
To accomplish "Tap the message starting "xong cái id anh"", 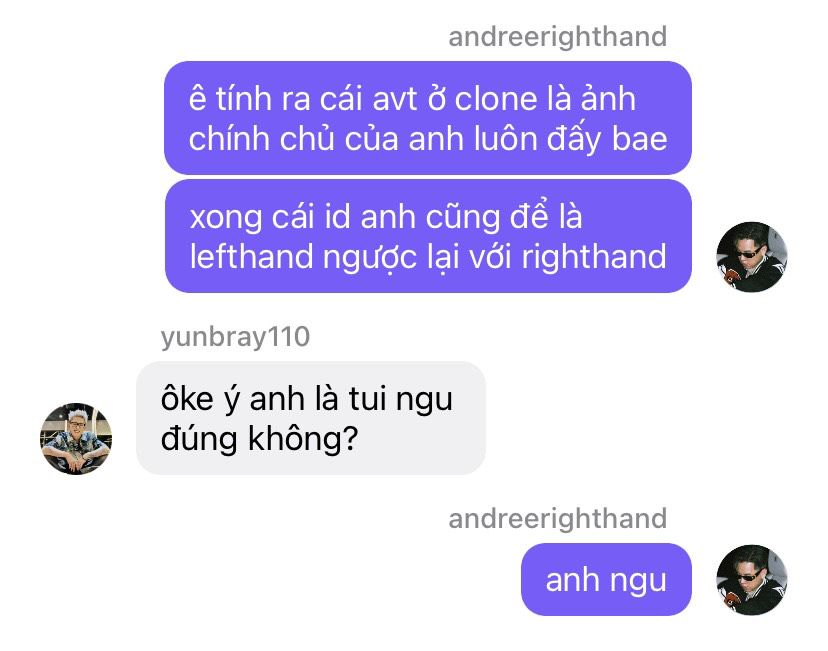I will (x=428, y=236).
